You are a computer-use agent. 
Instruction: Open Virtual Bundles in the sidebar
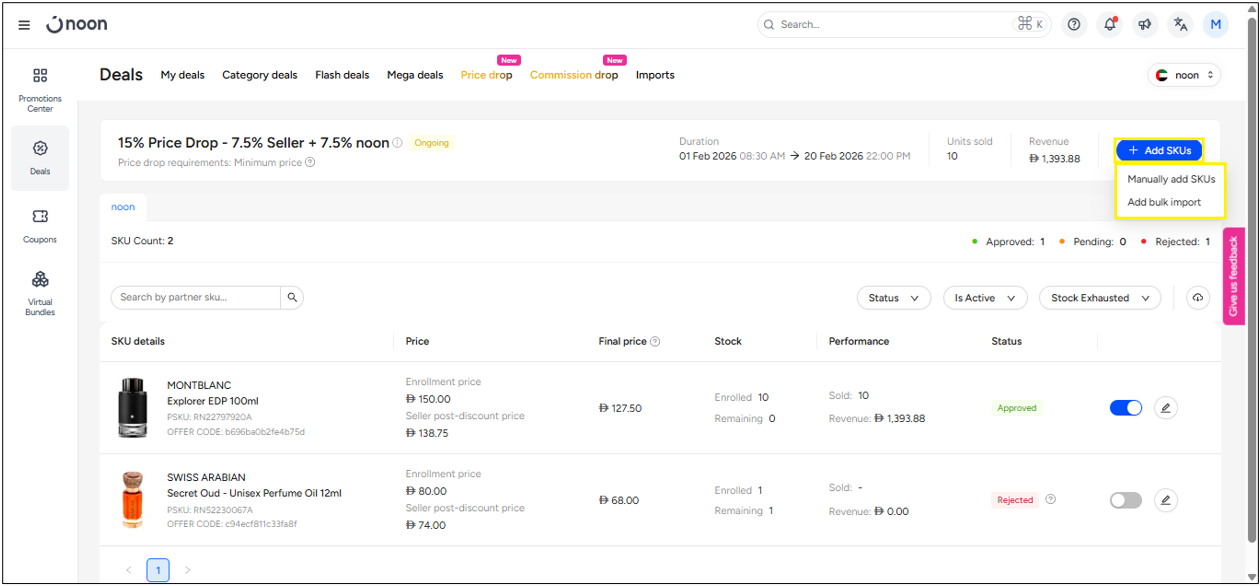pos(40,292)
